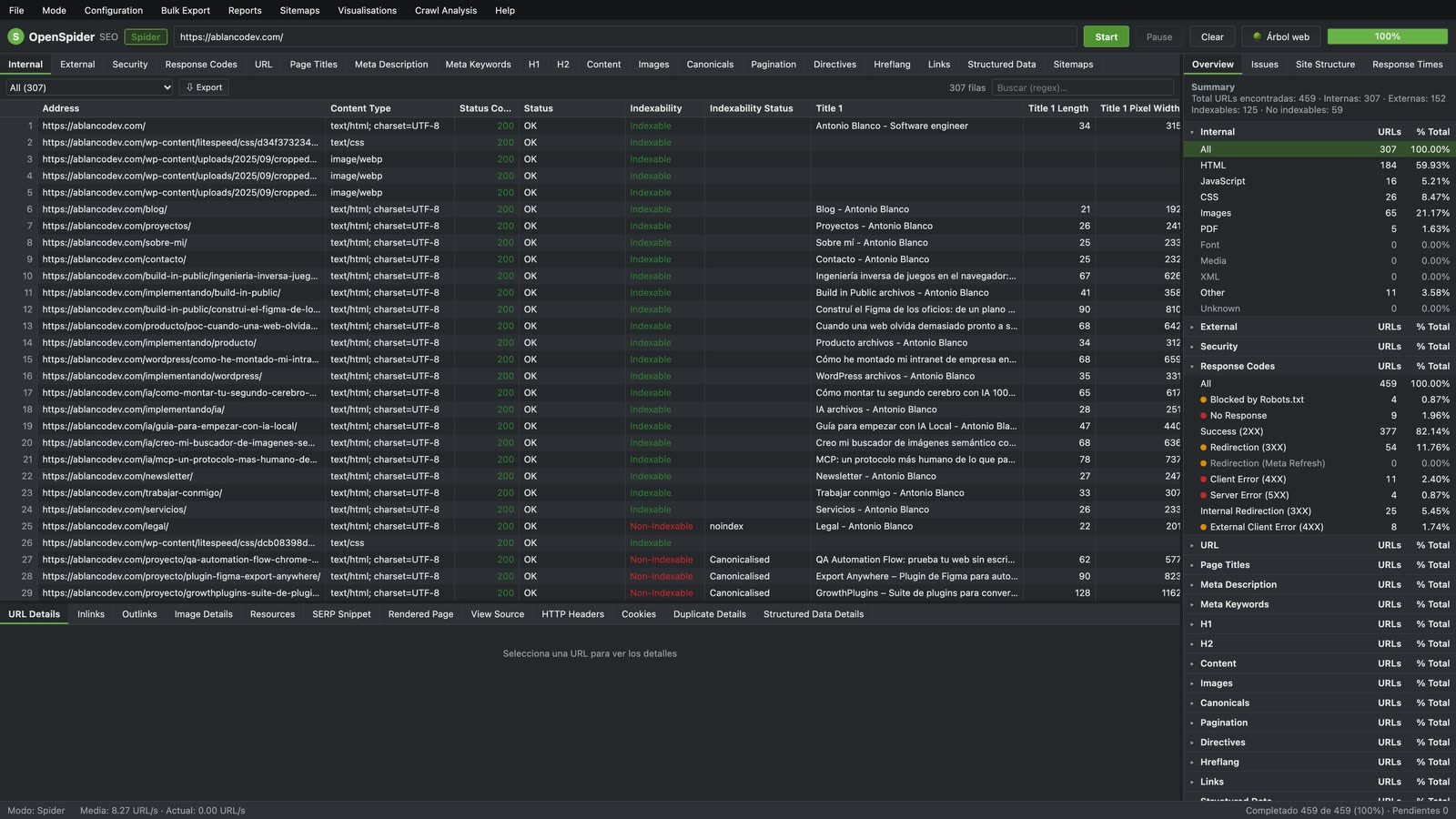This screenshot has width=1456, height=819.
Task: Select the PDF row in Overview
Action: [x=1319, y=229]
